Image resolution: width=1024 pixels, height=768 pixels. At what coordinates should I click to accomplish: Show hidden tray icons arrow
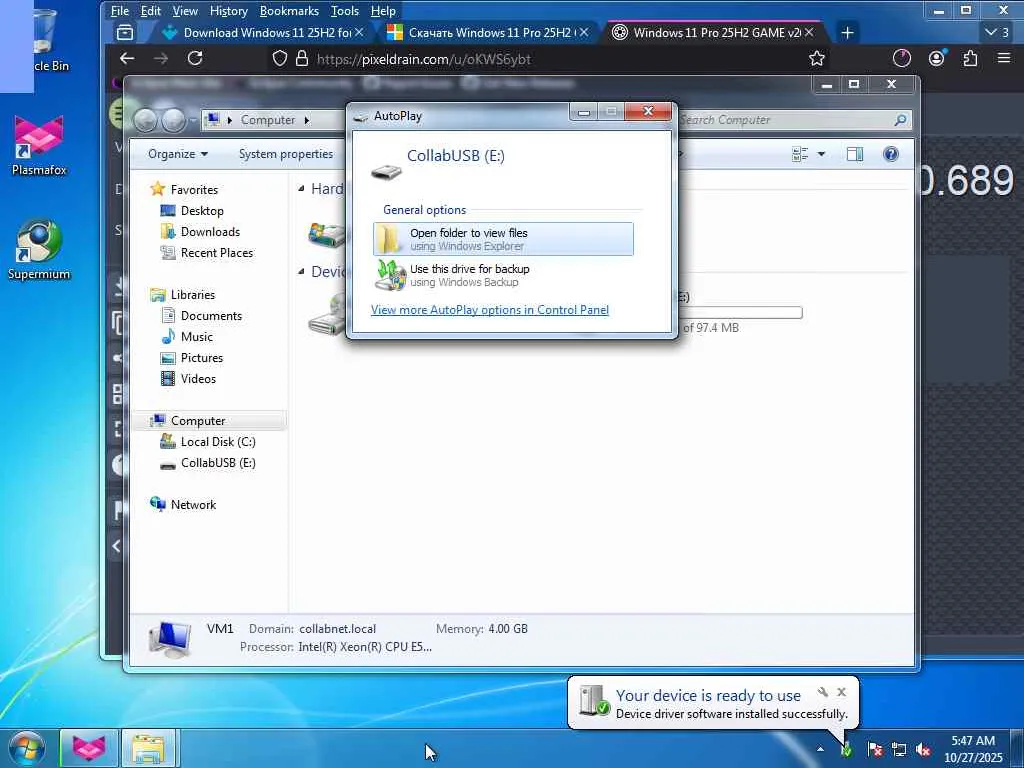click(x=820, y=749)
